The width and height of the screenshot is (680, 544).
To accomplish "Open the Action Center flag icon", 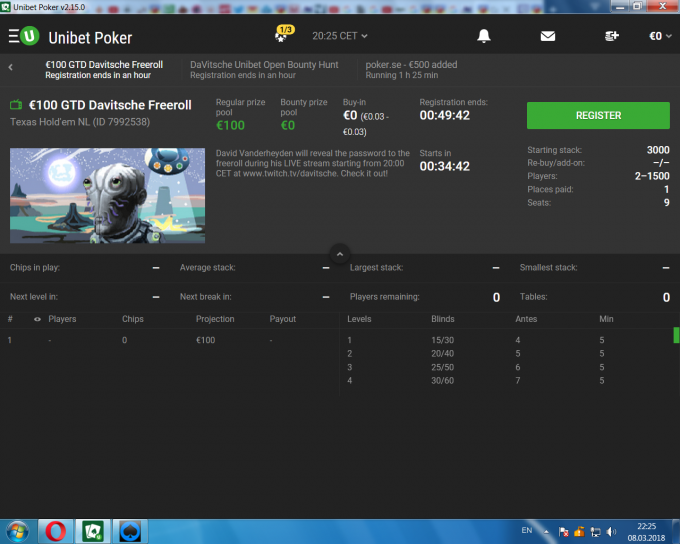I will click(563, 531).
